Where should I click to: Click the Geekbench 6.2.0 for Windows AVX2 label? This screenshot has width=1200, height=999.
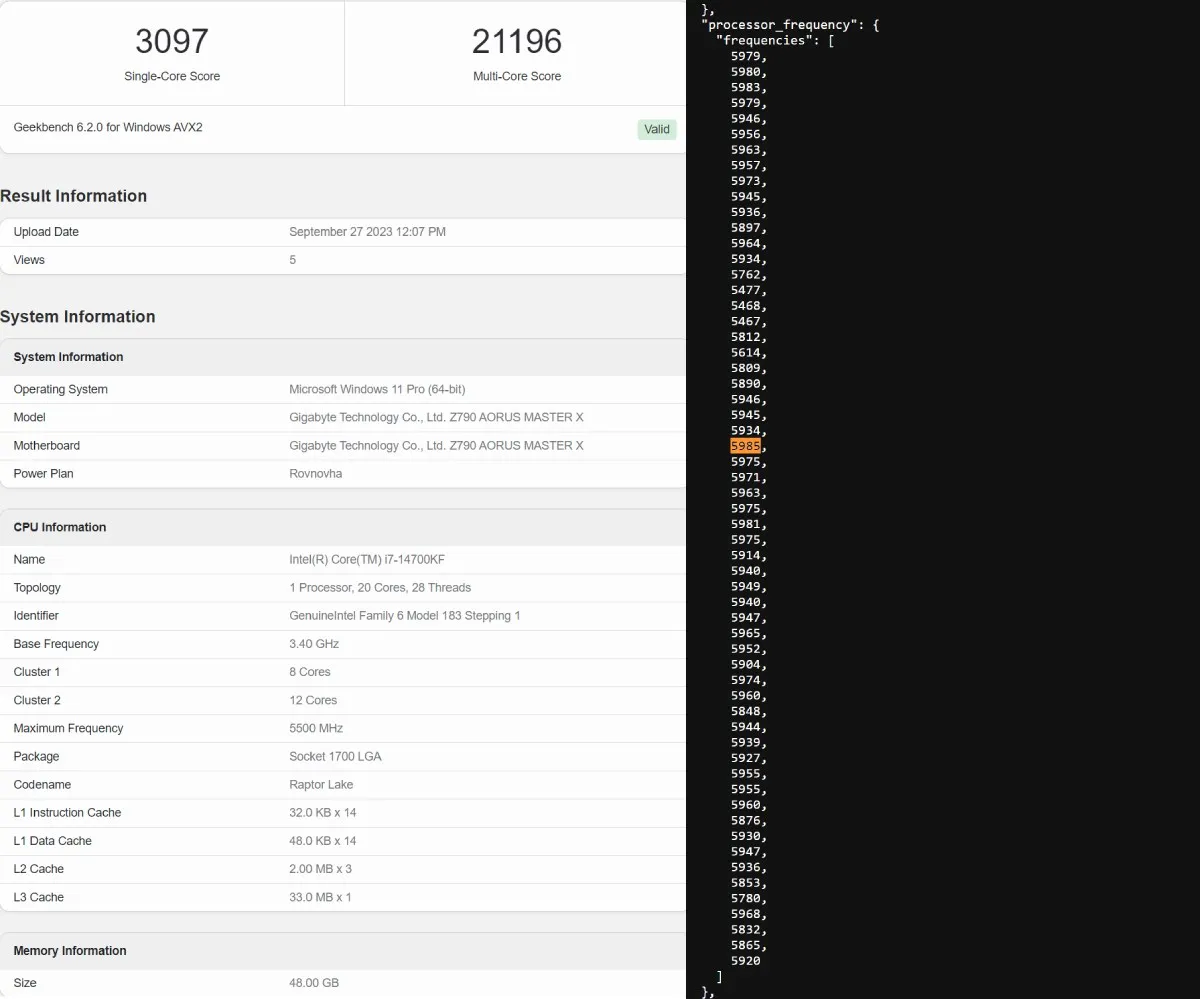(x=108, y=128)
